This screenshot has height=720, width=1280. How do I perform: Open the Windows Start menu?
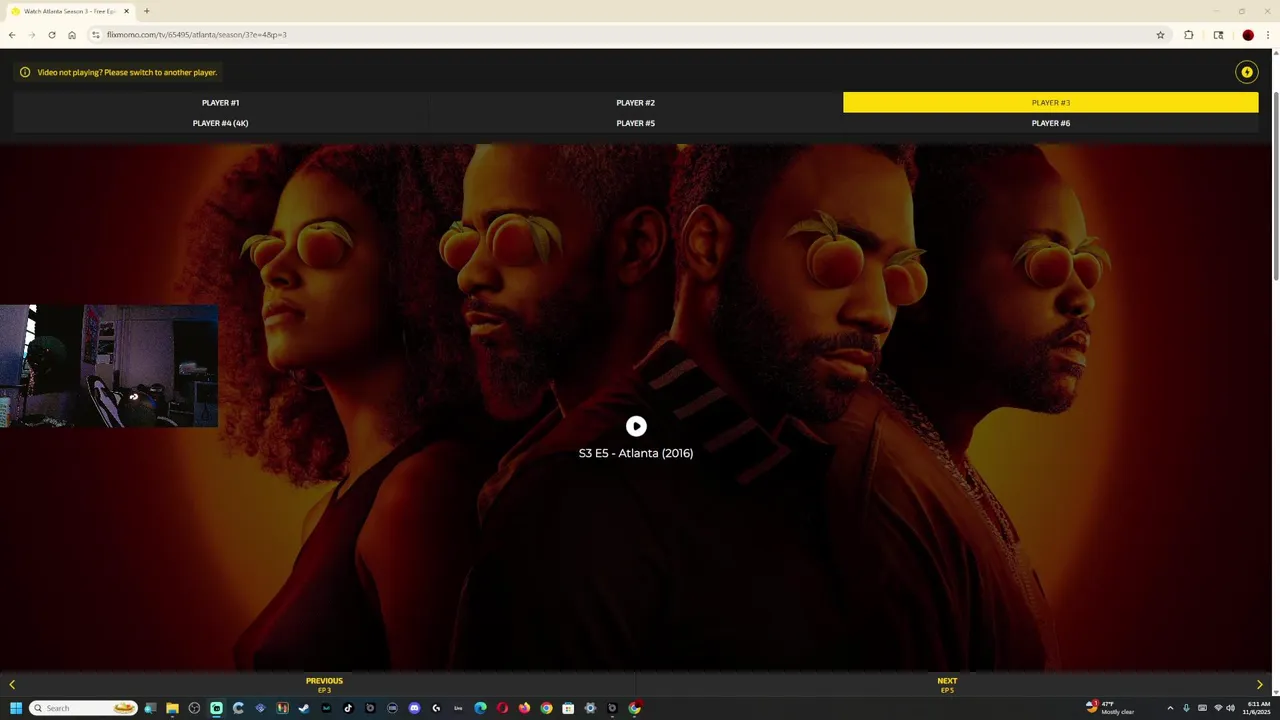16,708
